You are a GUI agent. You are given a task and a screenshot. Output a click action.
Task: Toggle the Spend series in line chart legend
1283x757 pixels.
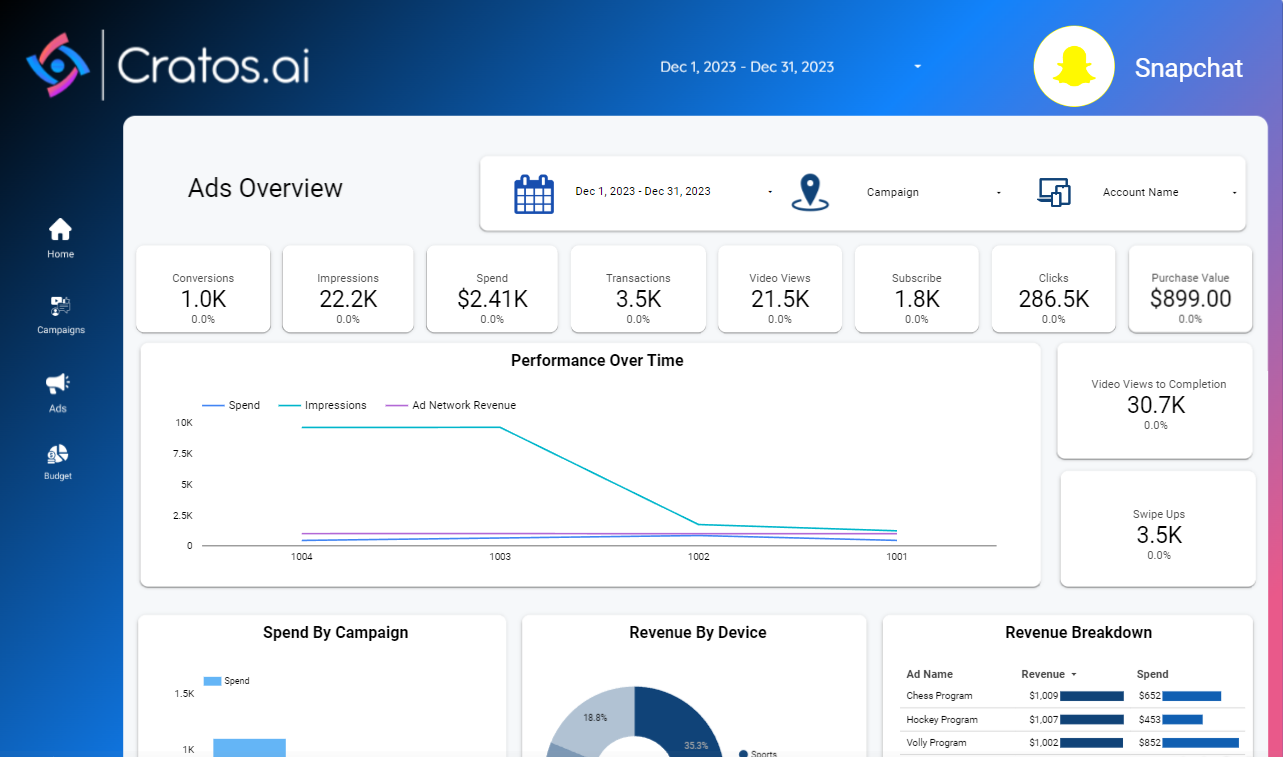[x=231, y=405]
